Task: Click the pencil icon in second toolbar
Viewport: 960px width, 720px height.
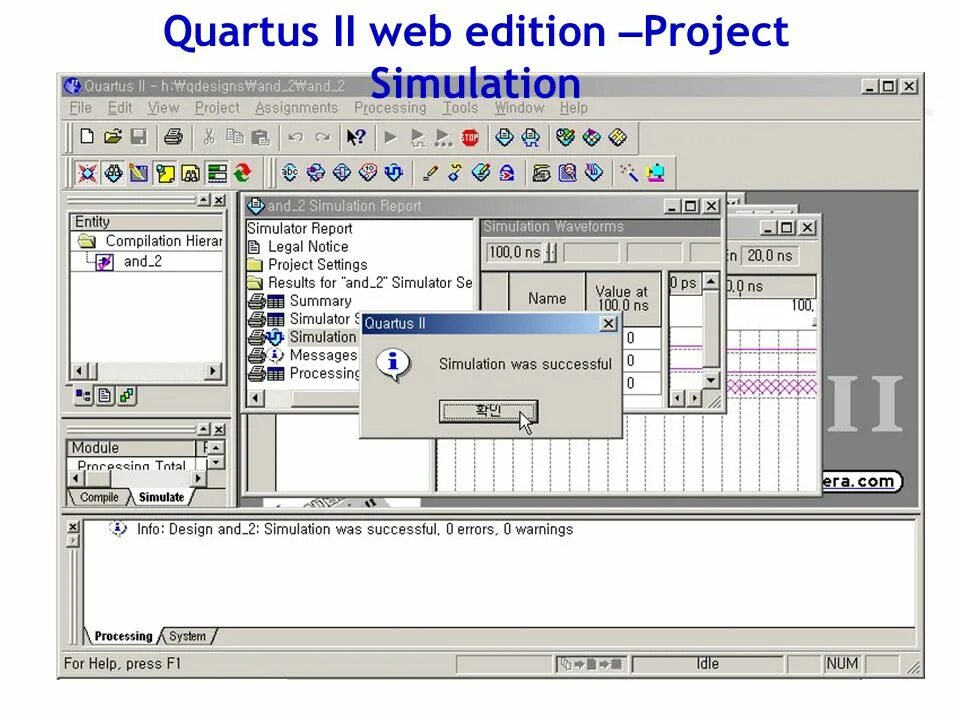Action: click(x=430, y=173)
